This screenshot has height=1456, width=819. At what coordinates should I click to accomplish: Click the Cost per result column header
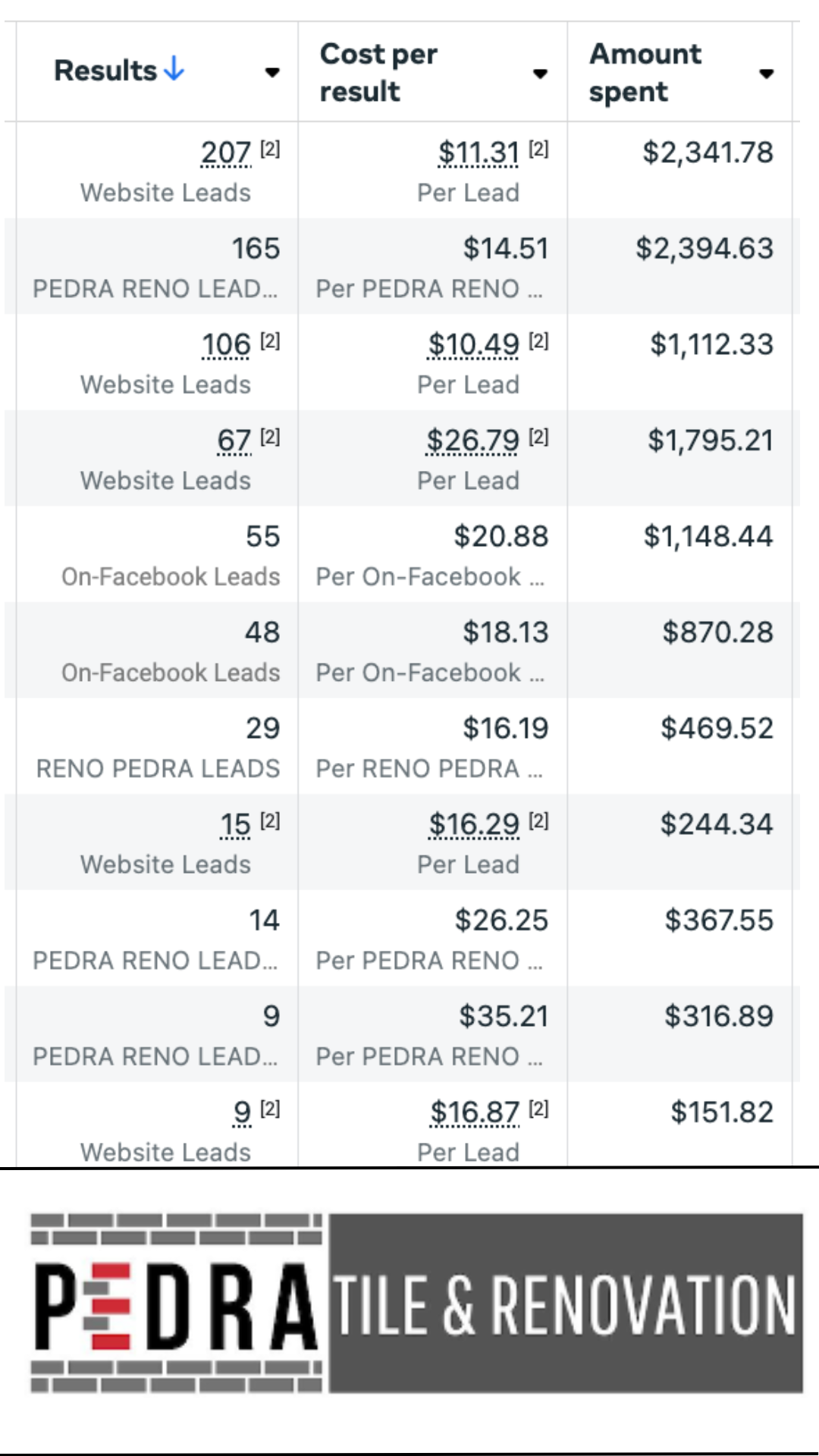tap(379, 73)
